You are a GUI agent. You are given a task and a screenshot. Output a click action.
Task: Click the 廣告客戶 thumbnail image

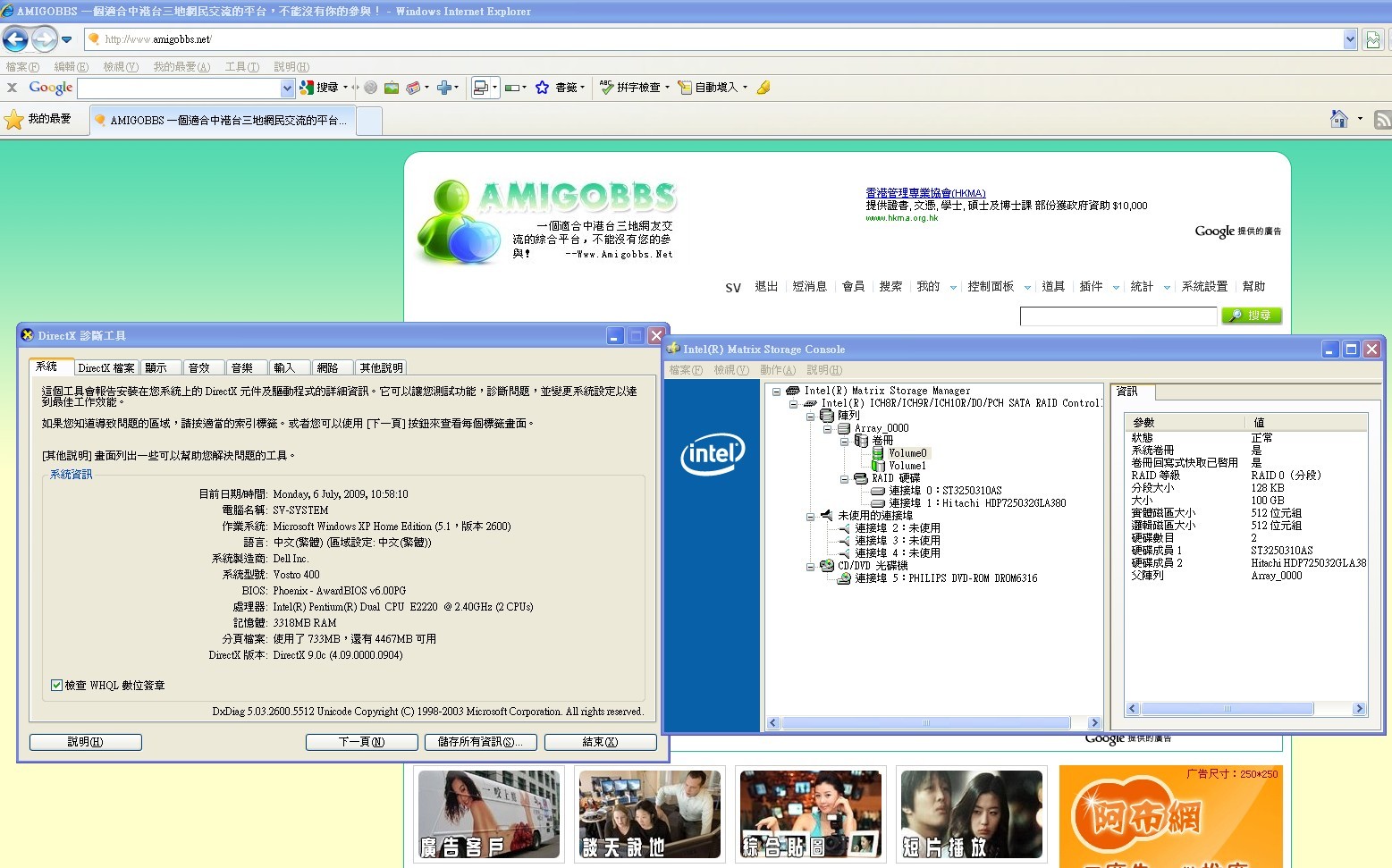click(x=488, y=814)
